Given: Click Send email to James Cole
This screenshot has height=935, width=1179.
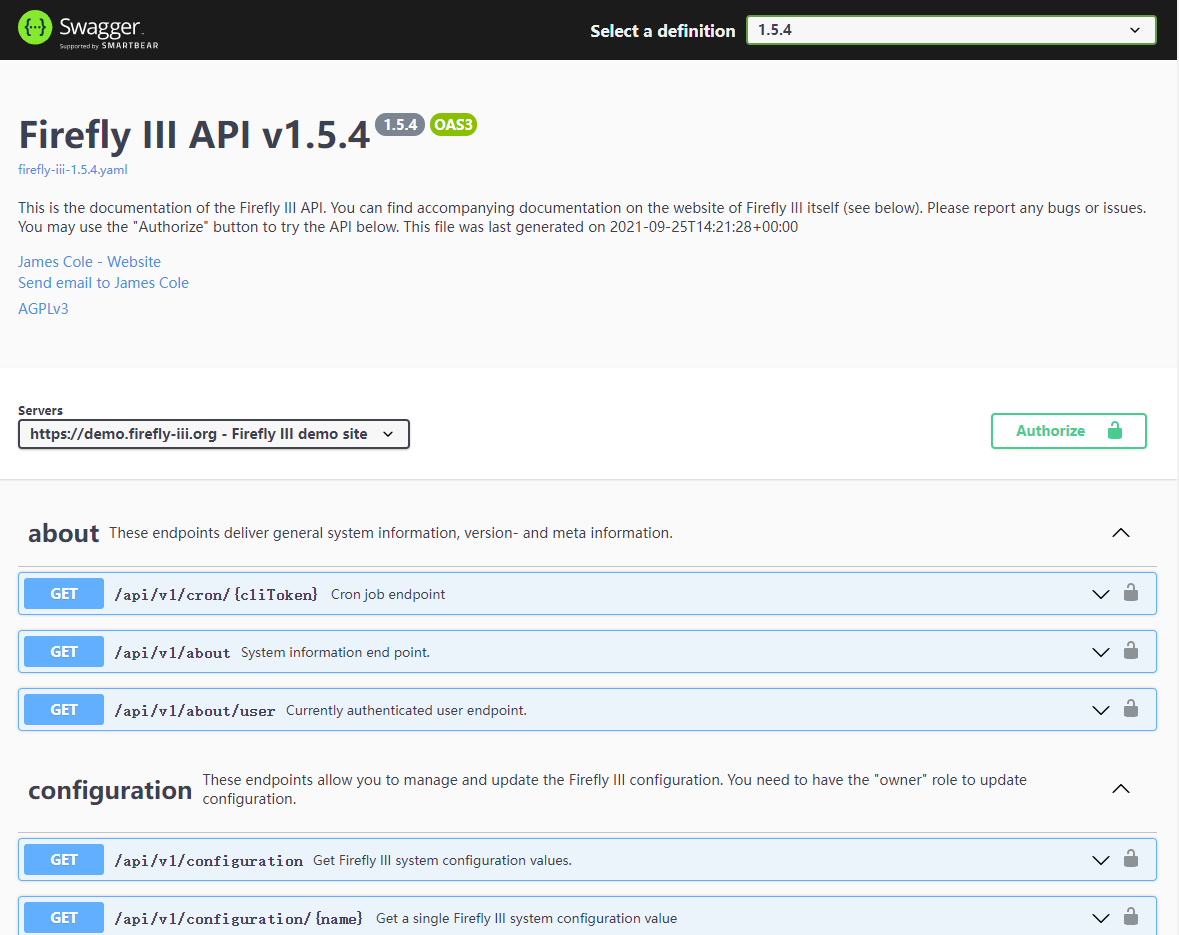Looking at the screenshot, I should 103,283.
